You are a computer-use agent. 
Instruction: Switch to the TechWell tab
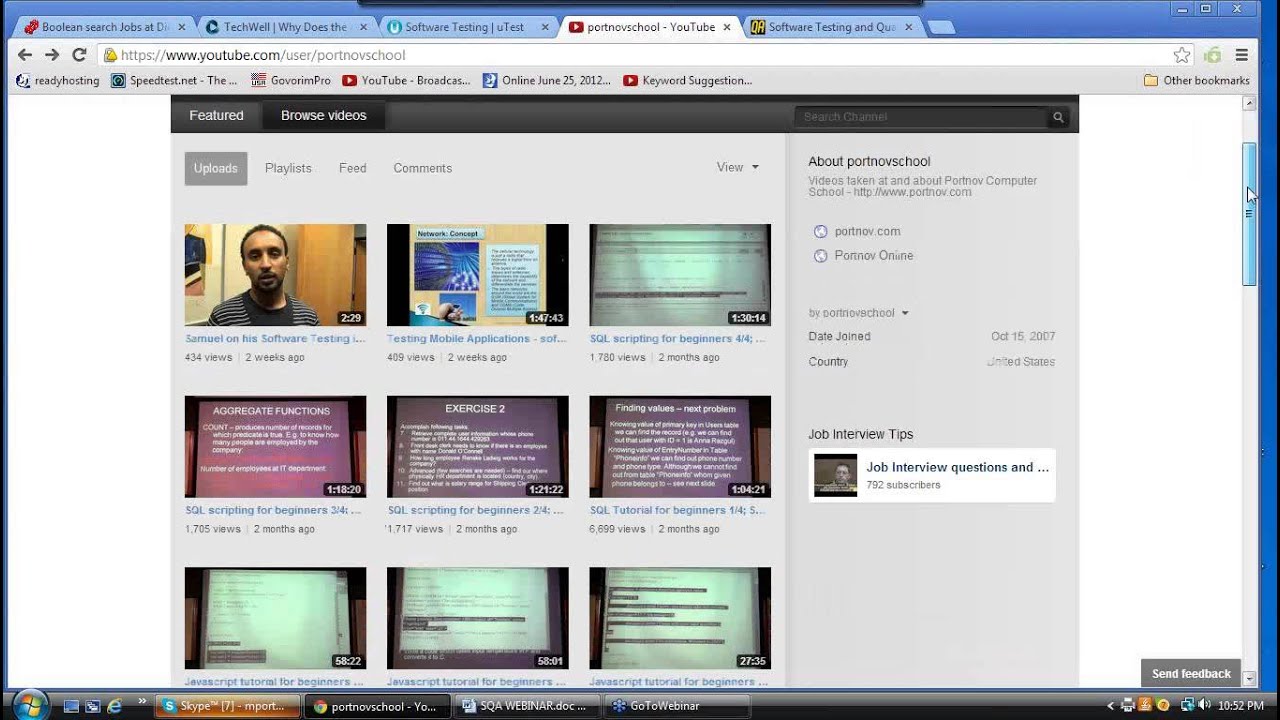[285, 27]
